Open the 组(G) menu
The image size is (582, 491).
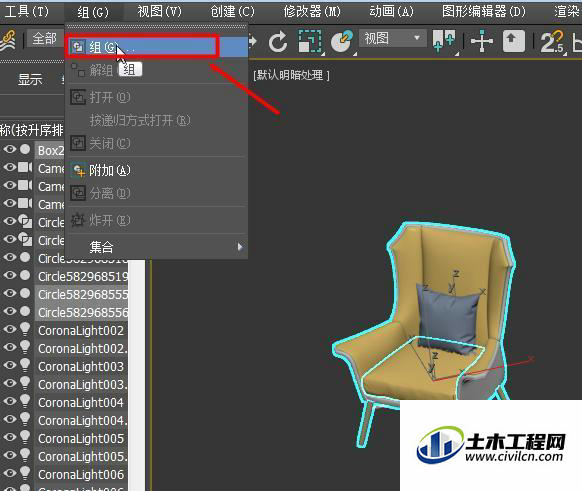(93, 12)
